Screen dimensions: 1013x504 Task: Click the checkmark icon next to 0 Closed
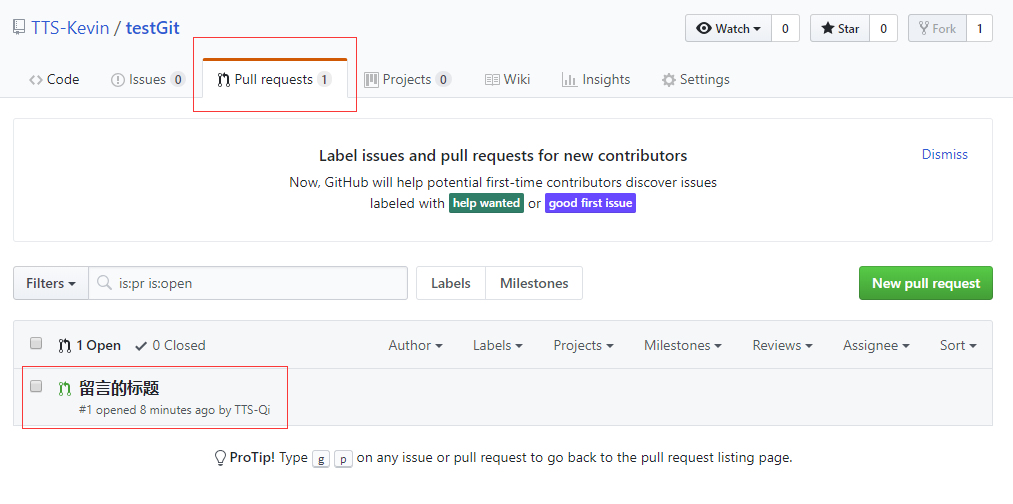[141, 346]
